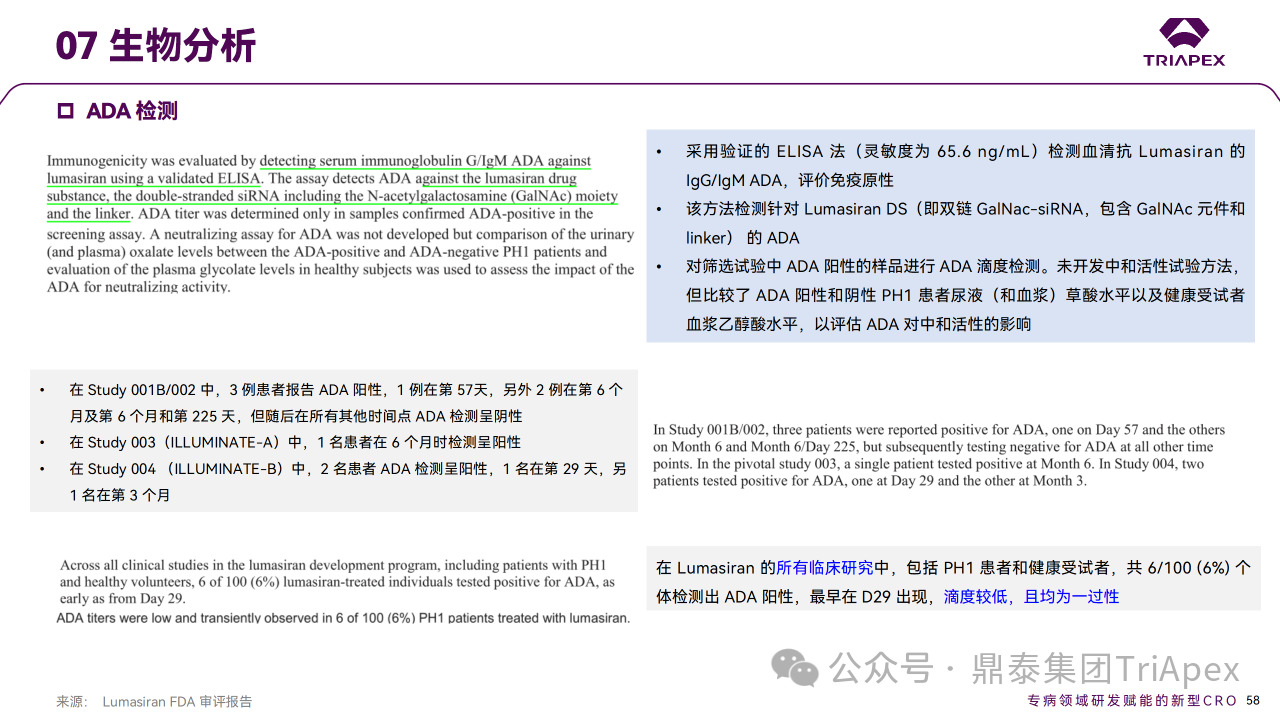Select the slide title 07 生物分析
This screenshot has width=1280, height=720.
tap(156, 46)
